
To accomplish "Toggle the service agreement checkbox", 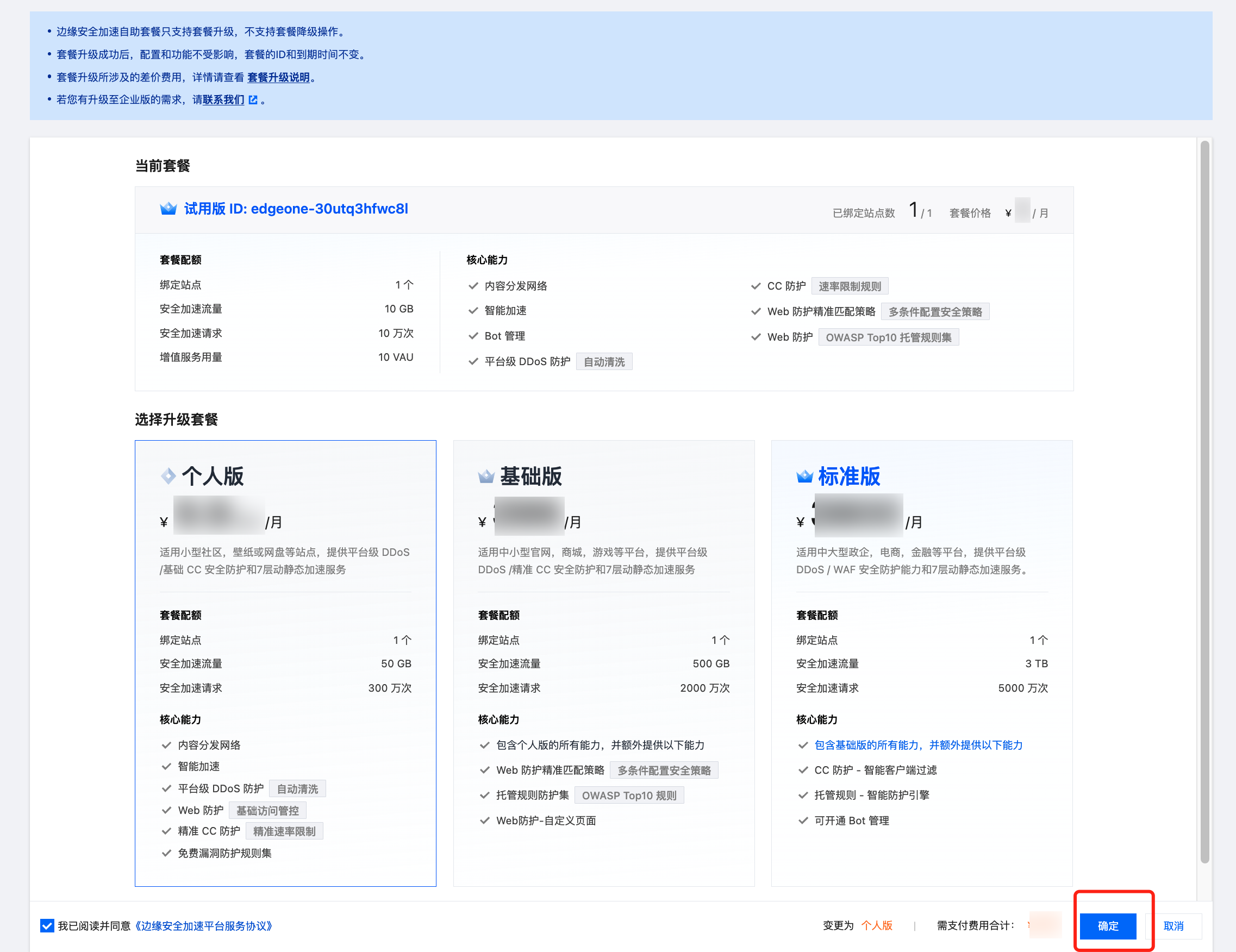I will click(x=47, y=926).
